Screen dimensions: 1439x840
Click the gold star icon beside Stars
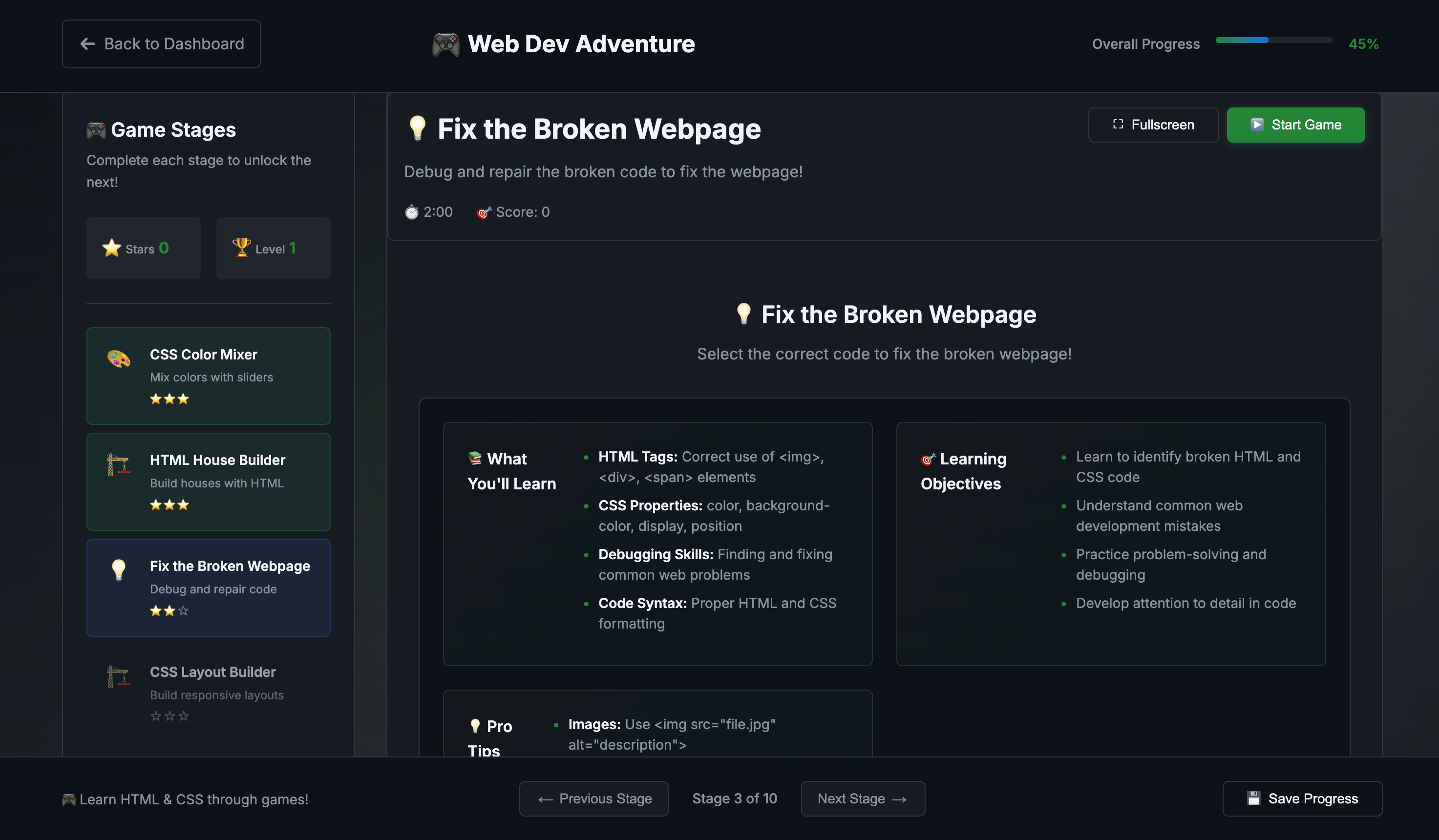tap(111, 248)
